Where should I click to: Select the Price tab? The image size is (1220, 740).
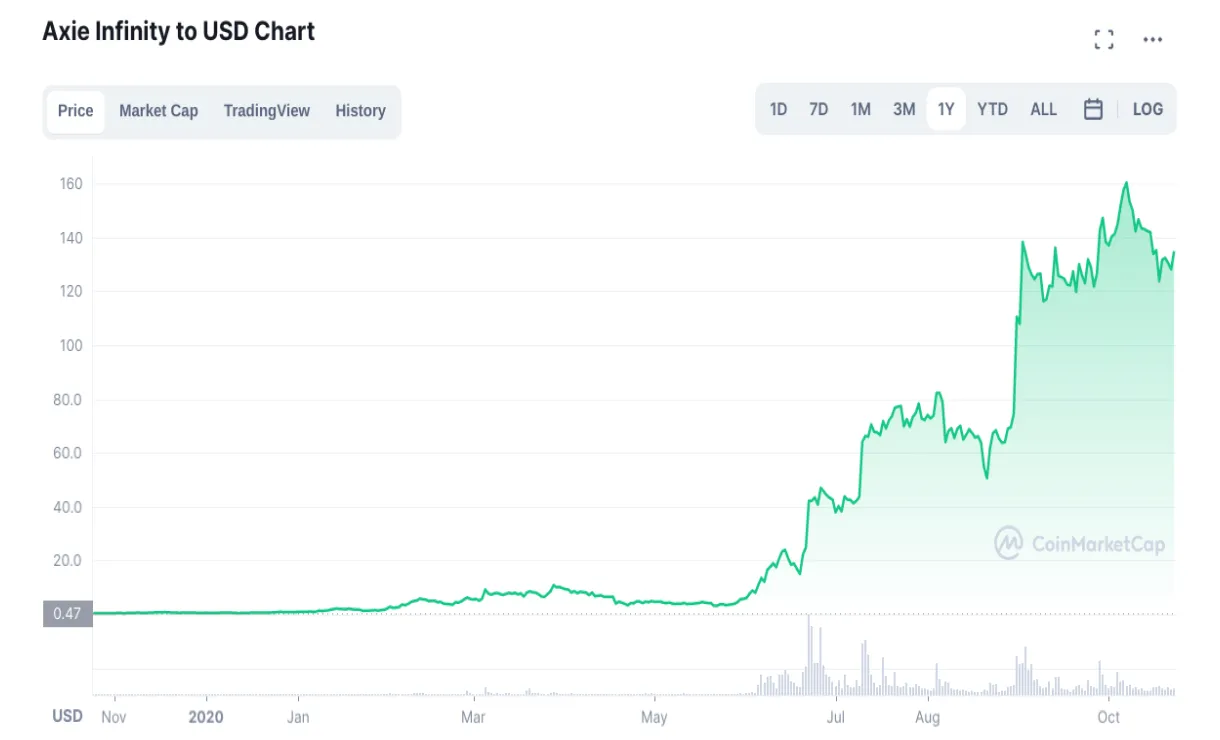75,111
